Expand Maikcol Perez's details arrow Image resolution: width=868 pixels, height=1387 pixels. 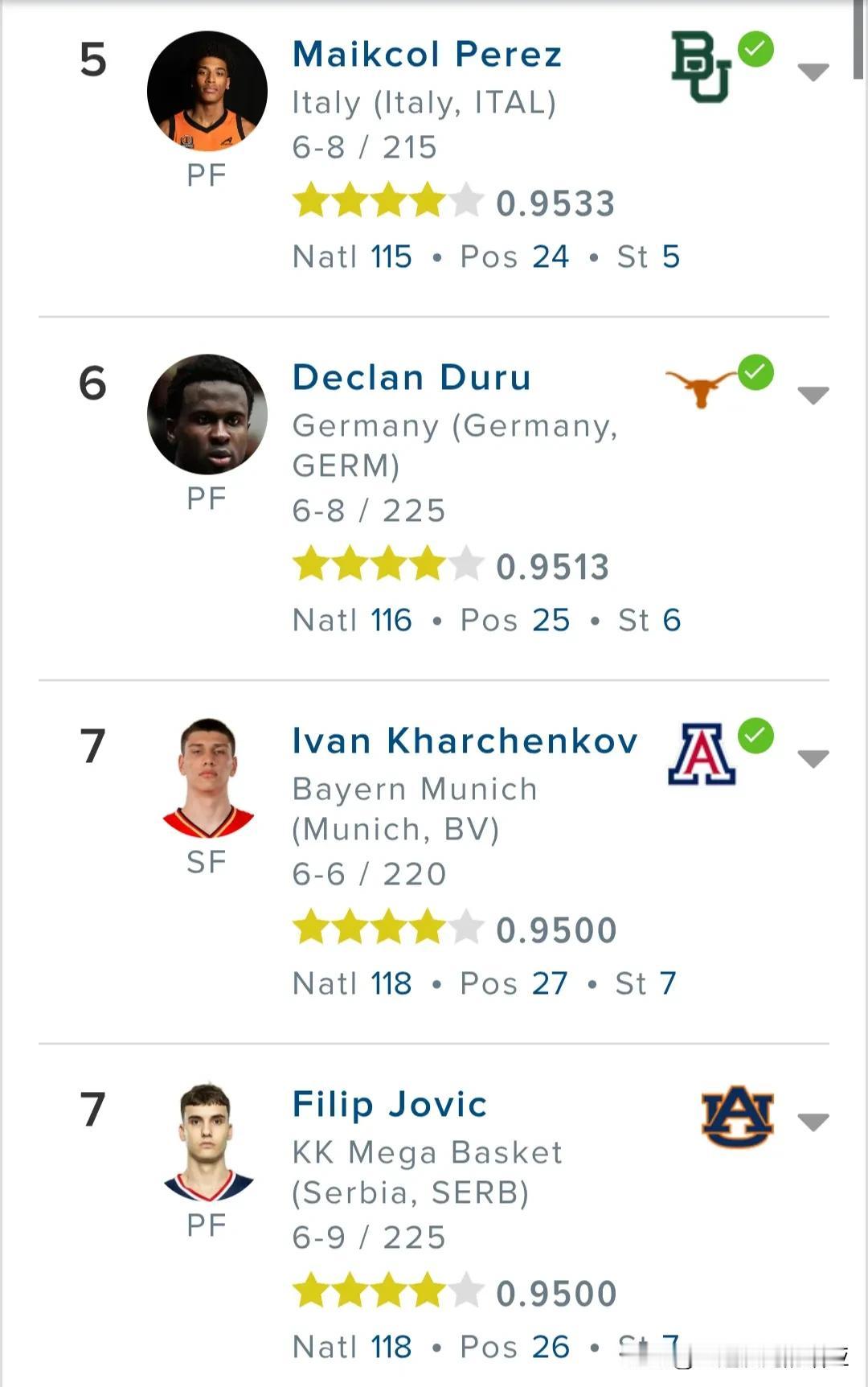(x=813, y=72)
